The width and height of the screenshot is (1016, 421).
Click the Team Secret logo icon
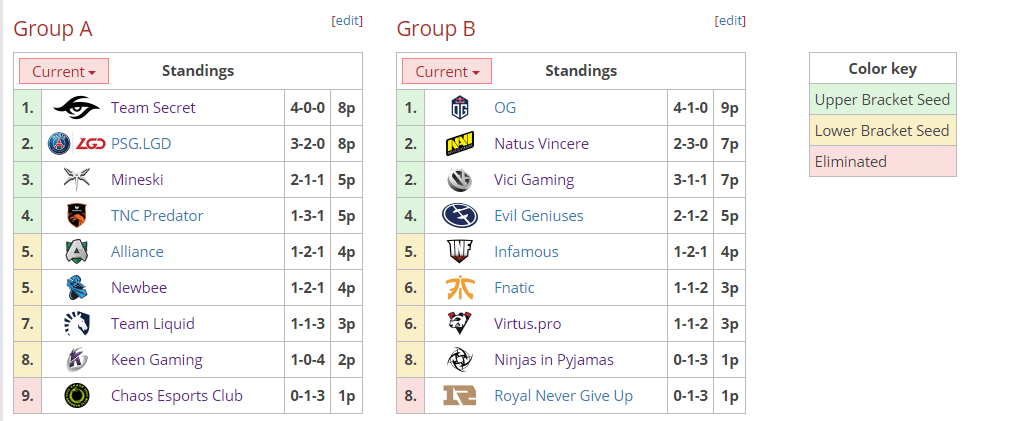coord(77,108)
